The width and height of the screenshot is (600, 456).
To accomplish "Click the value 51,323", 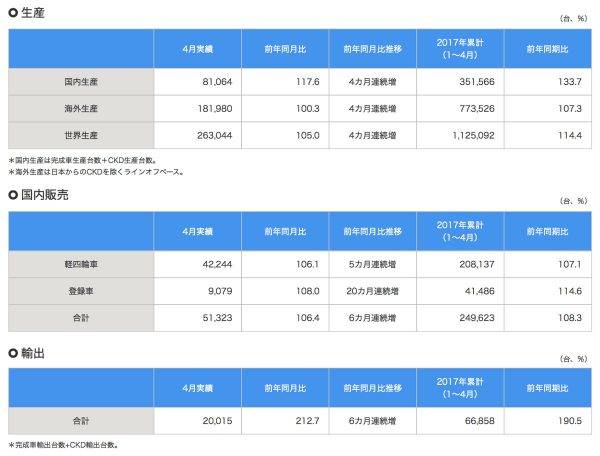I will point(217,318).
